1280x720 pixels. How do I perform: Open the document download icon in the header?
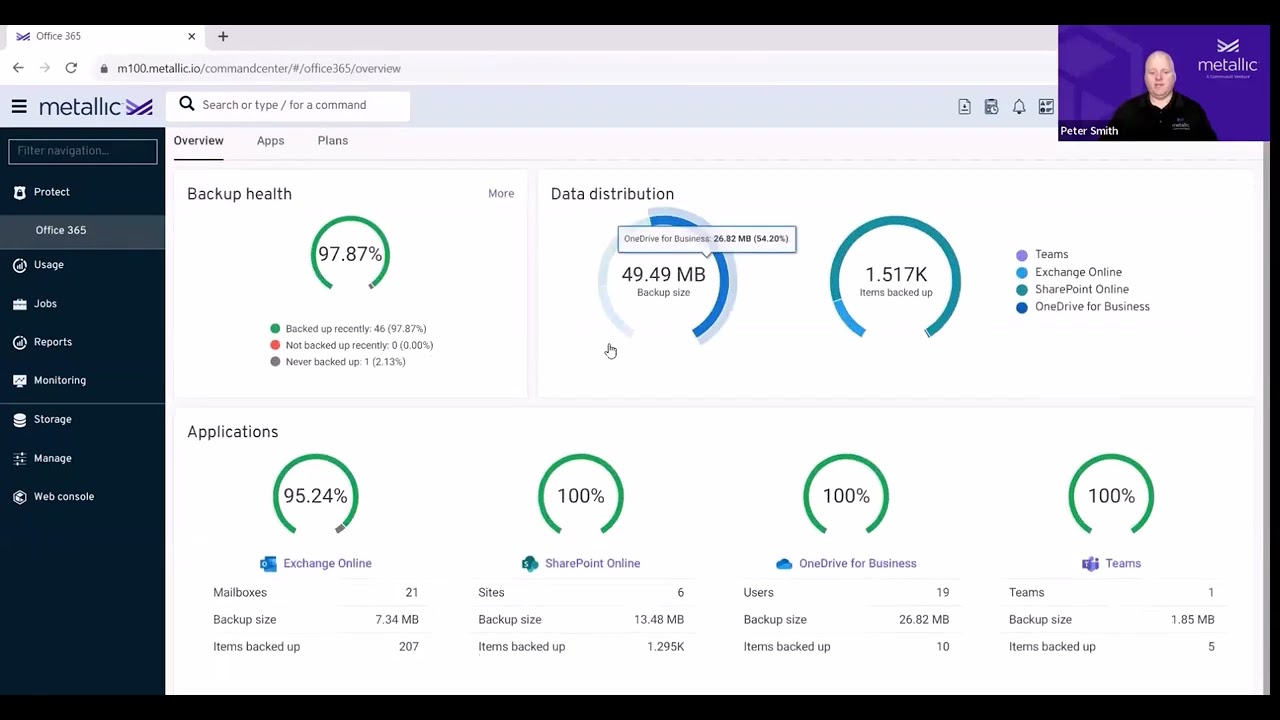tap(964, 107)
